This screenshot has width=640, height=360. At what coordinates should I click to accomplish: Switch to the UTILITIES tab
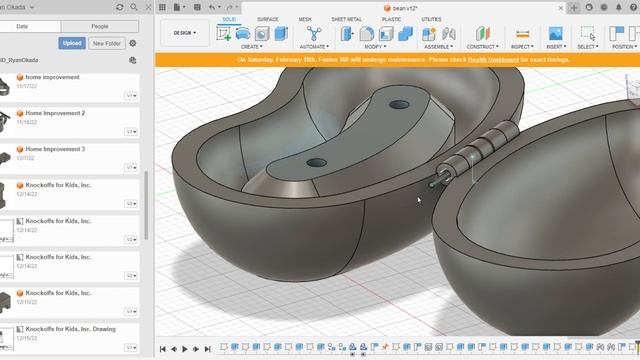tap(431, 20)
